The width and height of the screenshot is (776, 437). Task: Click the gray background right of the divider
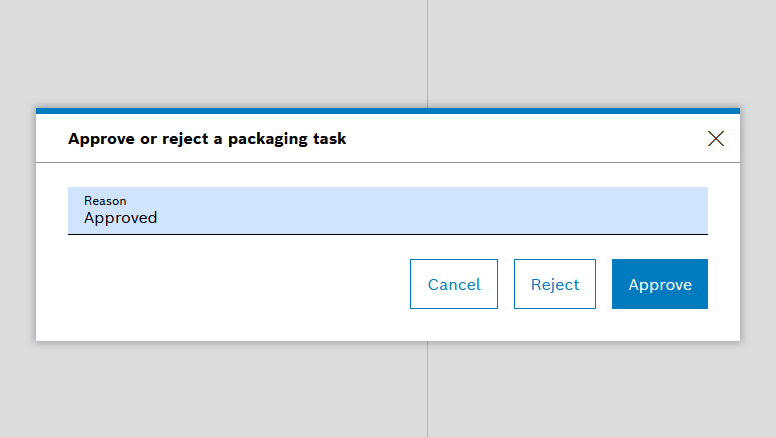[x=600, y=50]
